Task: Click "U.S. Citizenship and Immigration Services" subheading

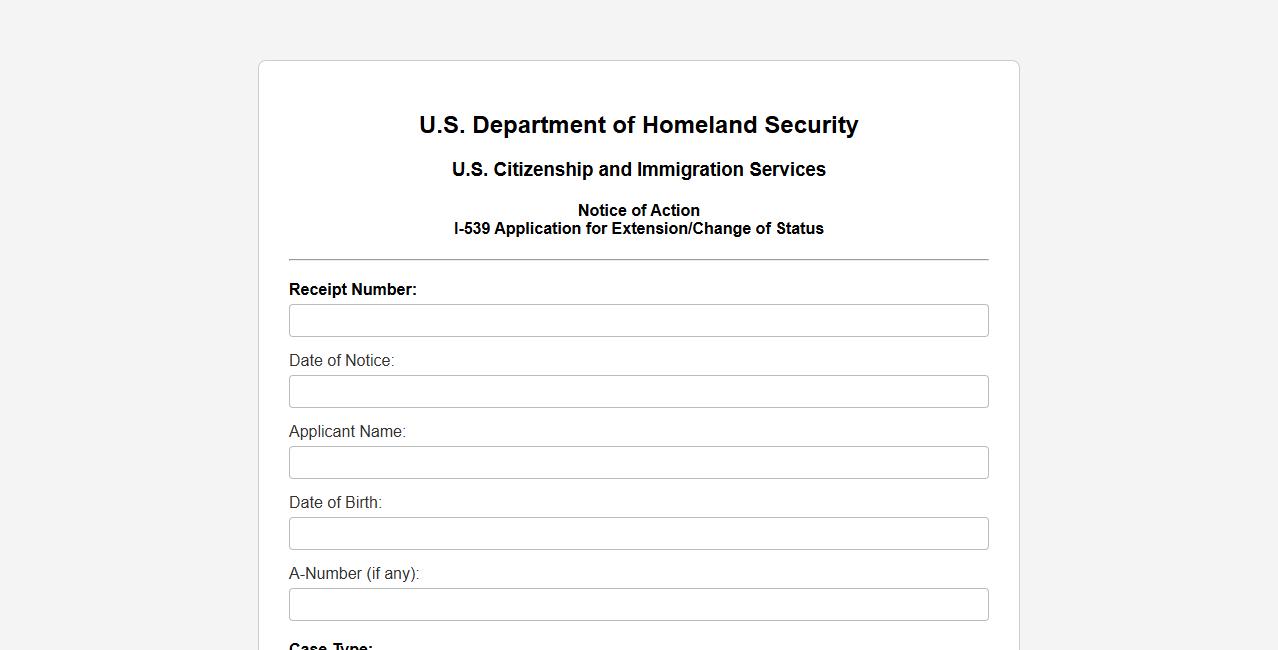Action: (638, 170)
